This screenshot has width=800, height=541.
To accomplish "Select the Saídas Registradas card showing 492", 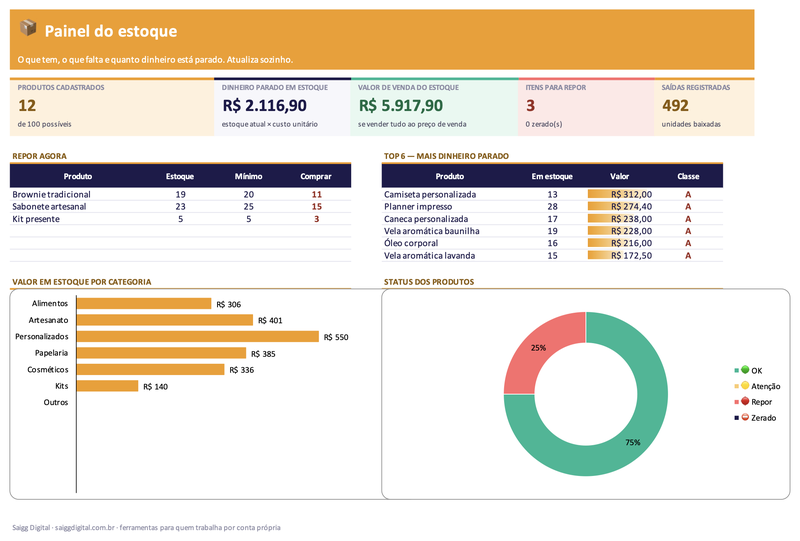I will [x=704, y=107].
